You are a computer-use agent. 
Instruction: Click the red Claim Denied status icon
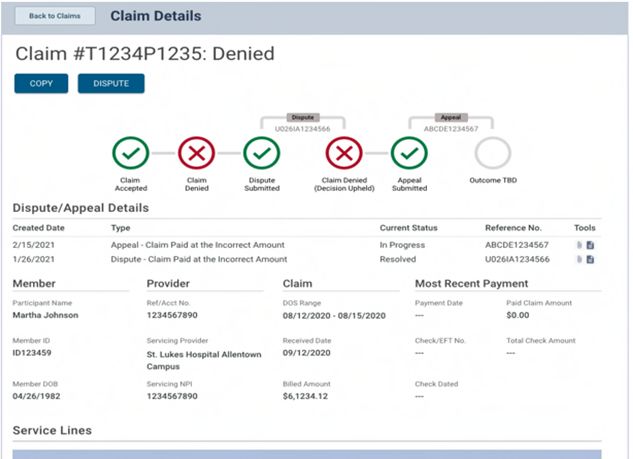point(196,154)
